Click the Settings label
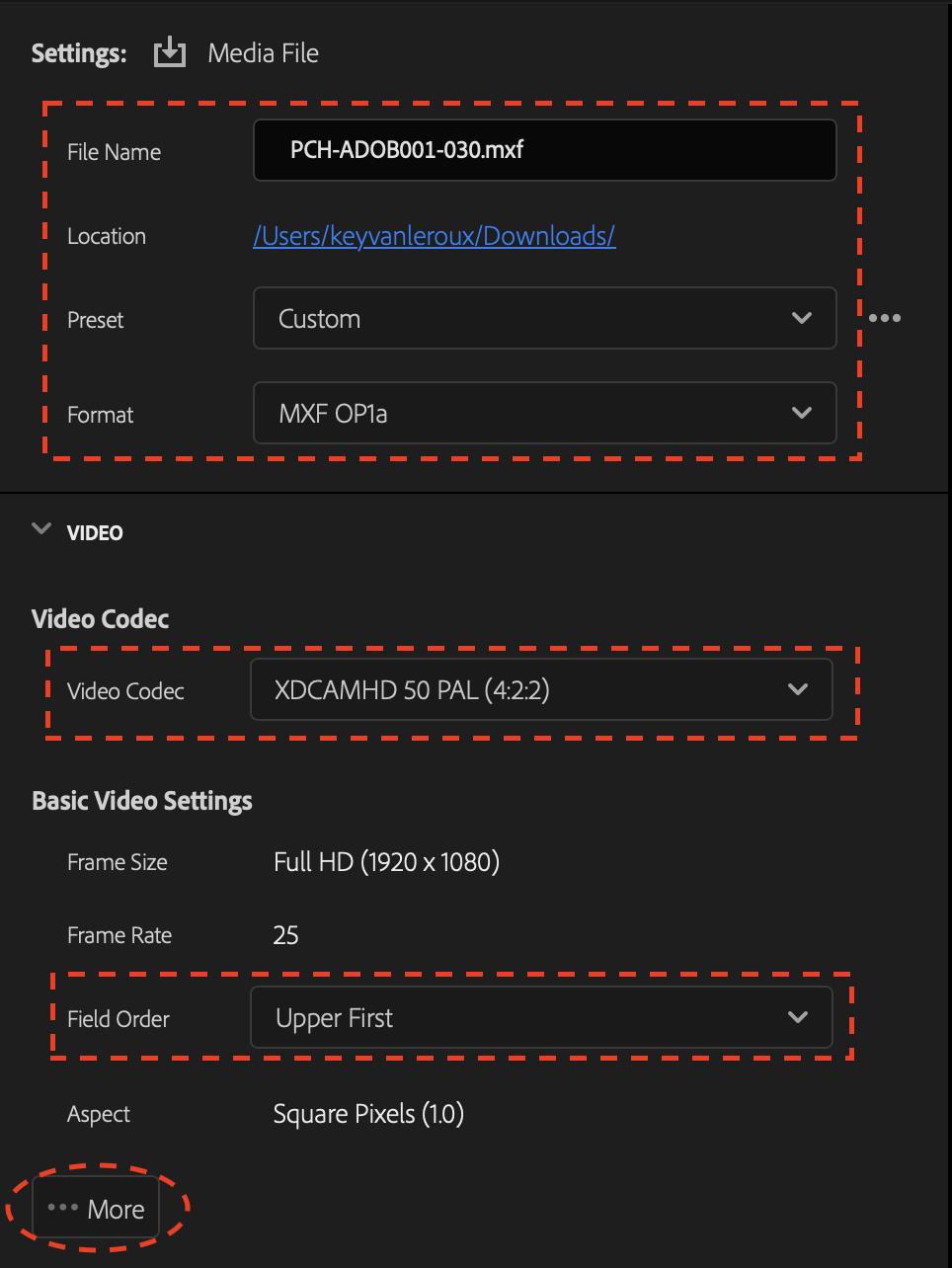952x1268 pixels. point(78,52)
